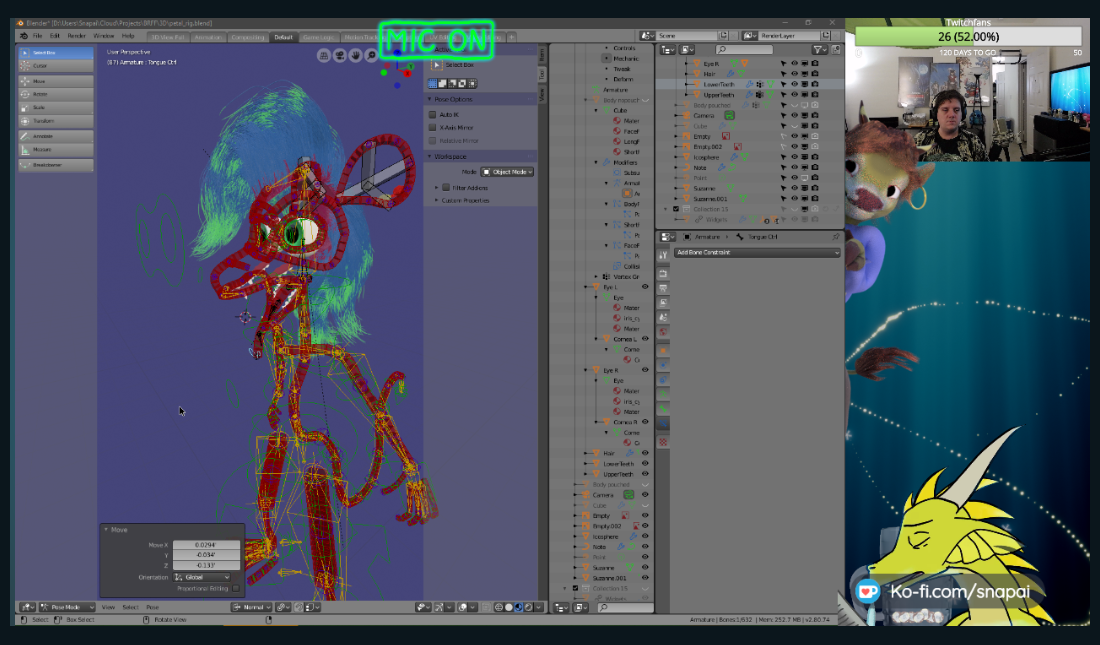
Task: Click the outliner filter funnel icon
Action: (818, 49)
